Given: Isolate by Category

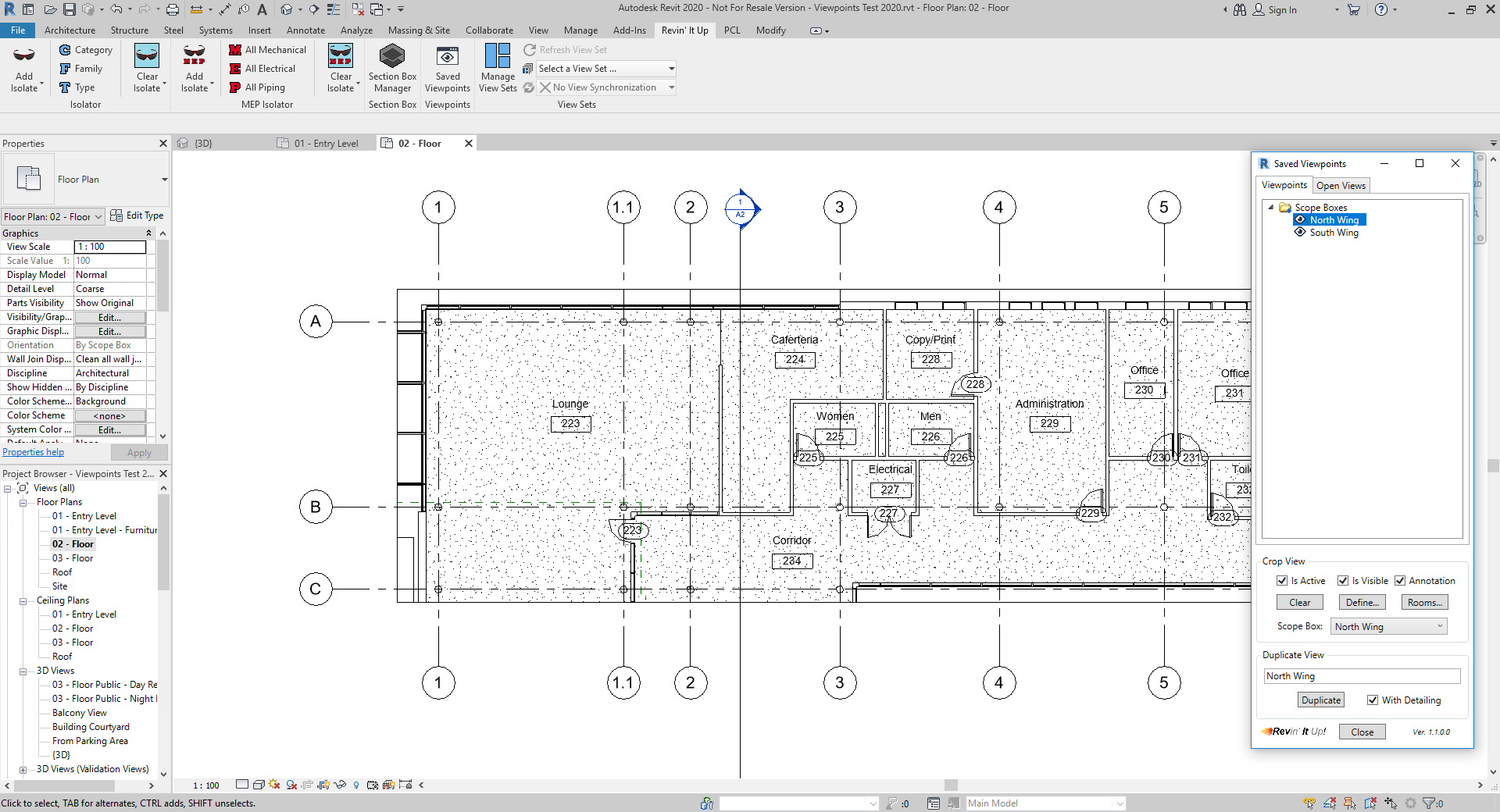Looking at the screenshot, I should (x=86, y=50).
